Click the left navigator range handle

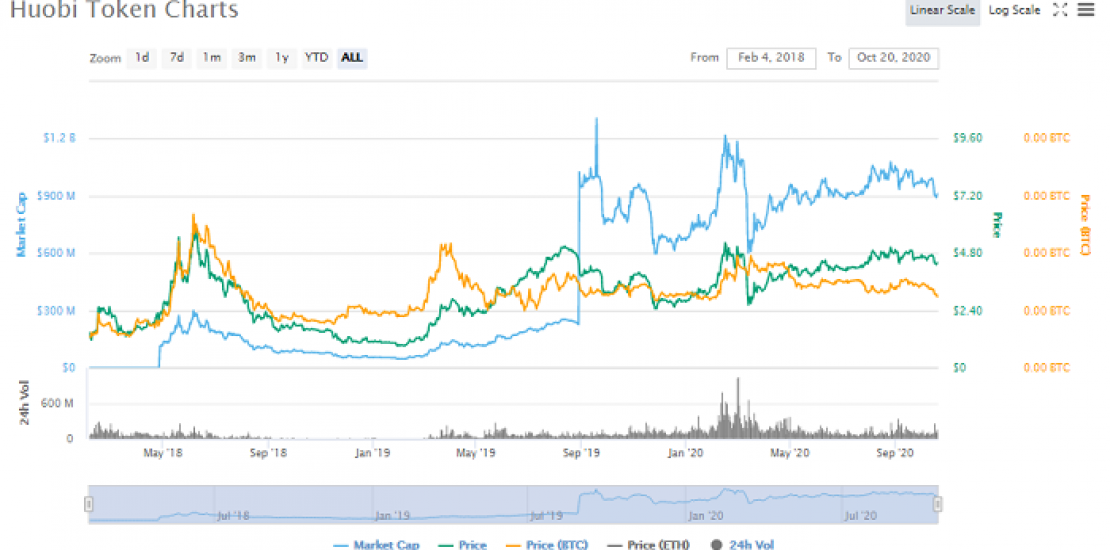pos(89,504)
